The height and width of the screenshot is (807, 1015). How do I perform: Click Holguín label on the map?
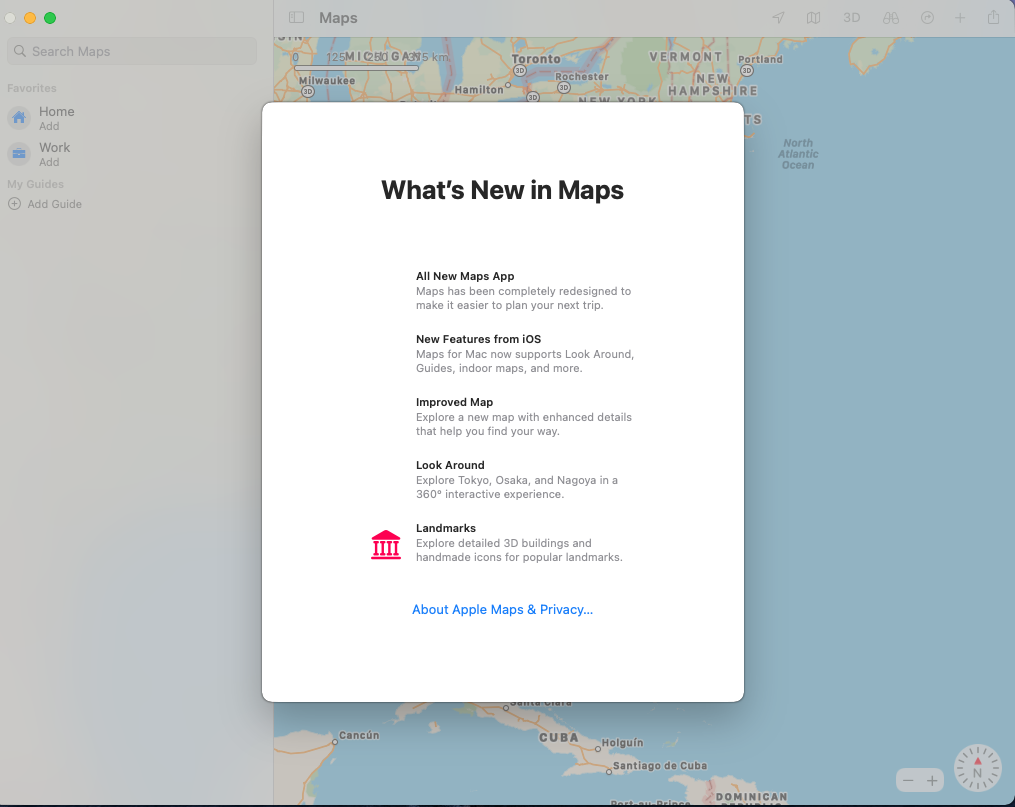click(x=623, y=742)
